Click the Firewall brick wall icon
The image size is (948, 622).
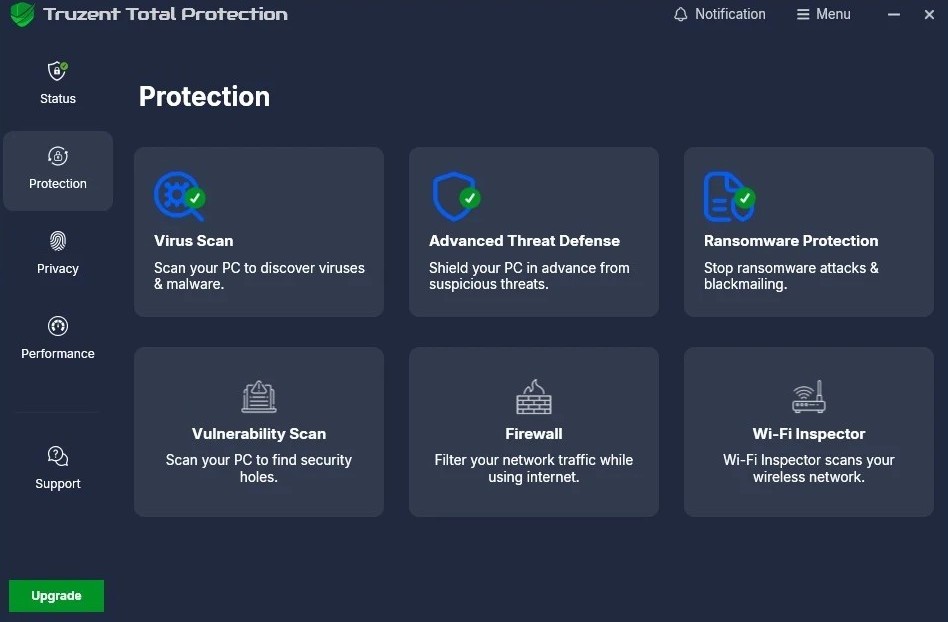534,397
